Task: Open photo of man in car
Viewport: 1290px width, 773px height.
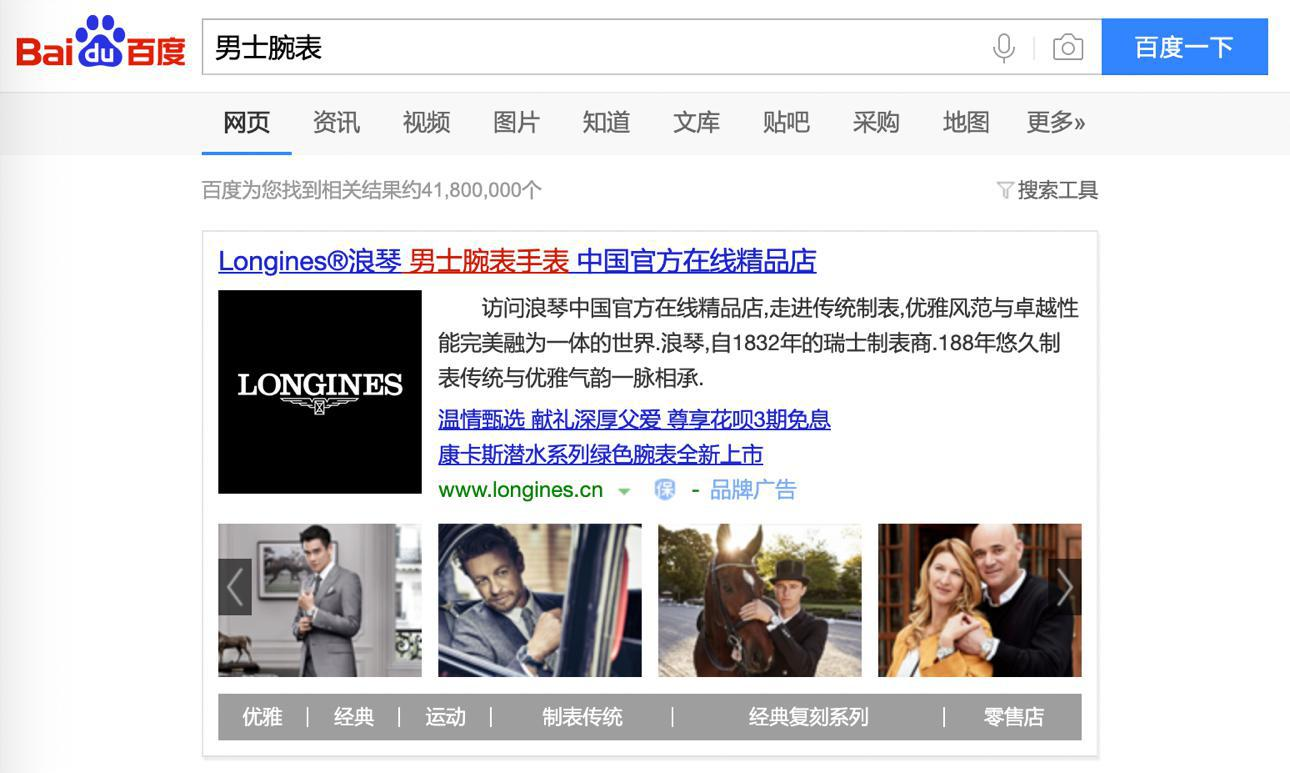Action: 540,600
